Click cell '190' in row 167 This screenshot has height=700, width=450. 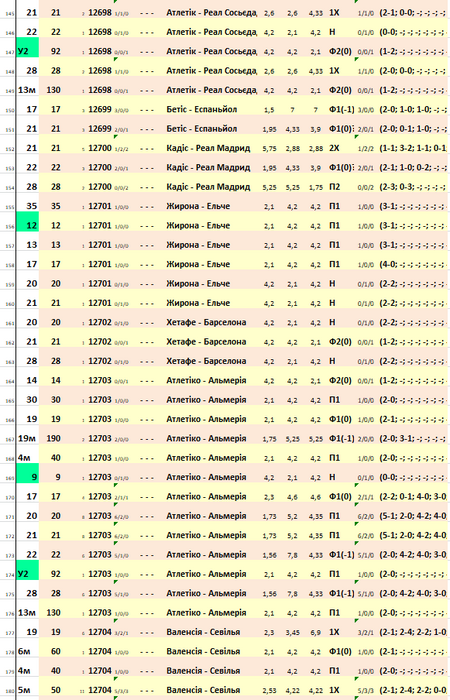(x=53, y=438)
